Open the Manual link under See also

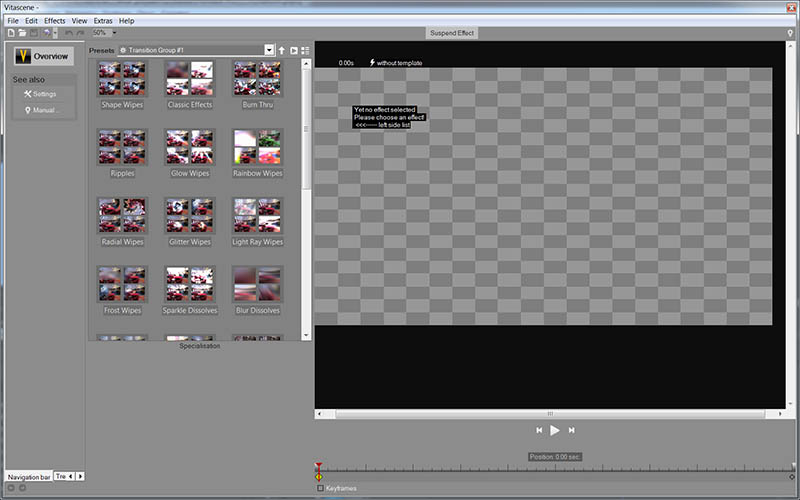pyautogui.click(x=42, y=110)
